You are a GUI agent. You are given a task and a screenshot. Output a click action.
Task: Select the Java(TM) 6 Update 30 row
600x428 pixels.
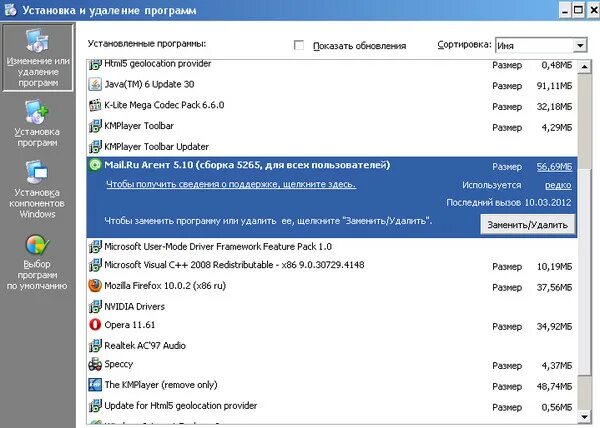332,85
